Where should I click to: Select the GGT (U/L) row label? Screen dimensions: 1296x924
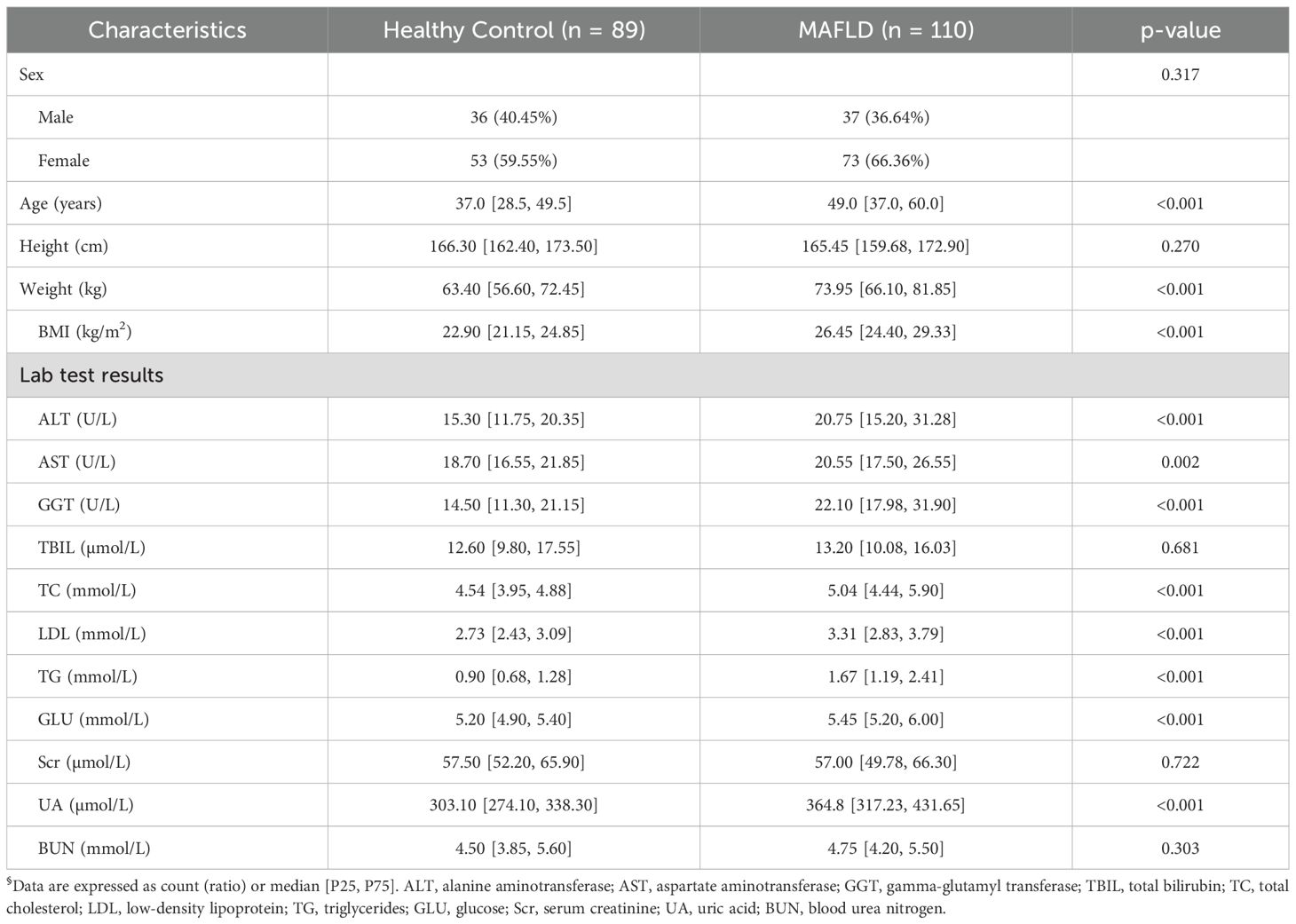(x=79, y=505)
